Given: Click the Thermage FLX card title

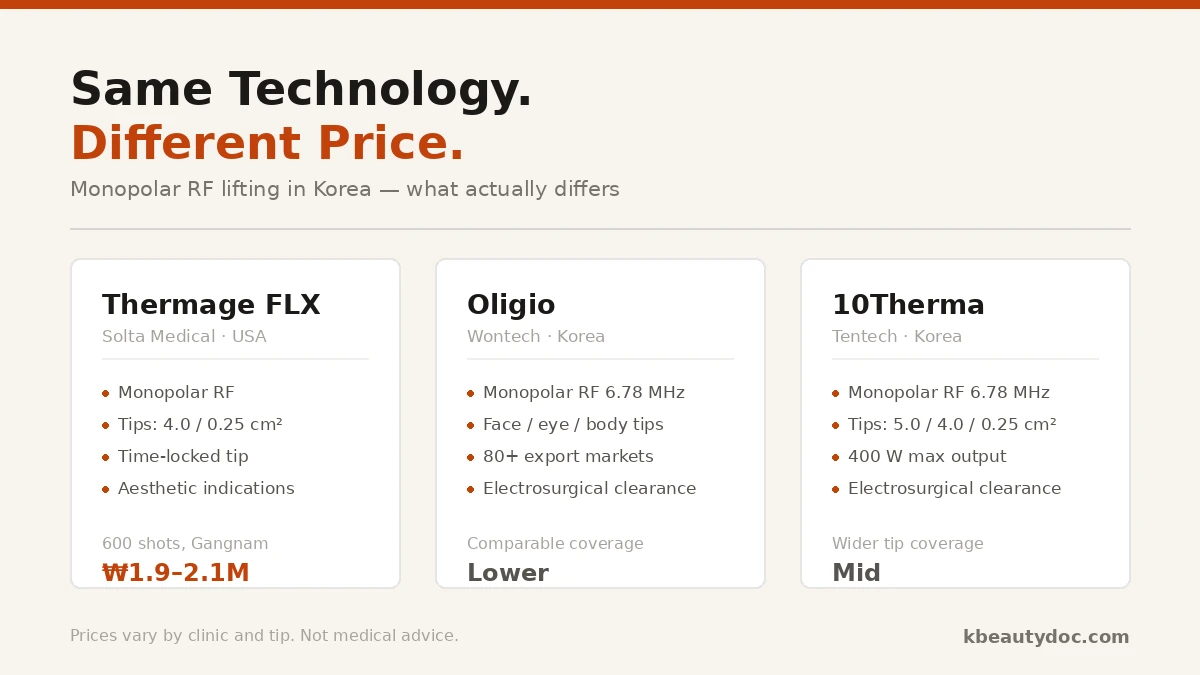Looking at the screenshot, I should tap(211, 306).
